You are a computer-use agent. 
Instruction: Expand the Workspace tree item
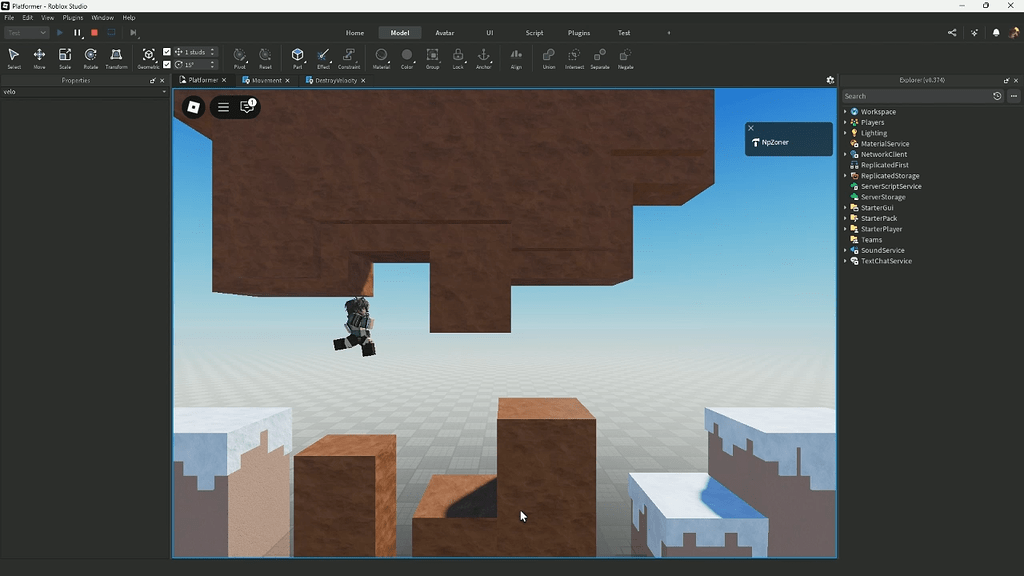click(845, 111)
